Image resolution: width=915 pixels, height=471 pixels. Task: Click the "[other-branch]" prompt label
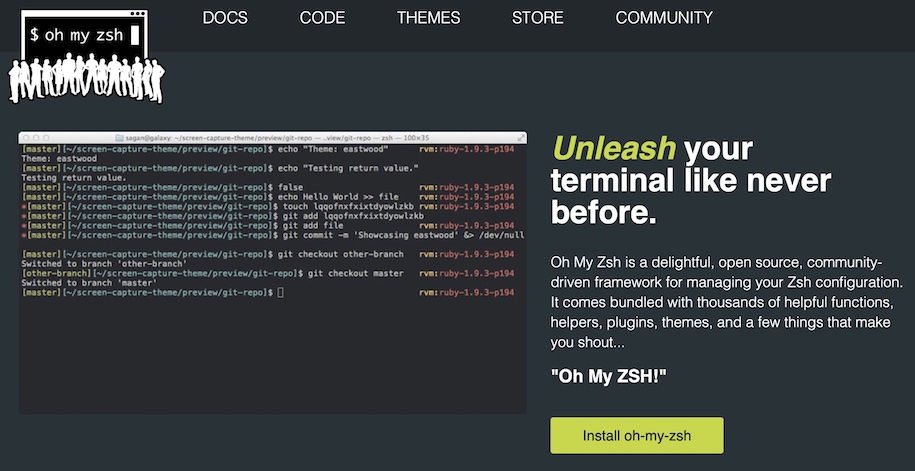pos(57,274)
